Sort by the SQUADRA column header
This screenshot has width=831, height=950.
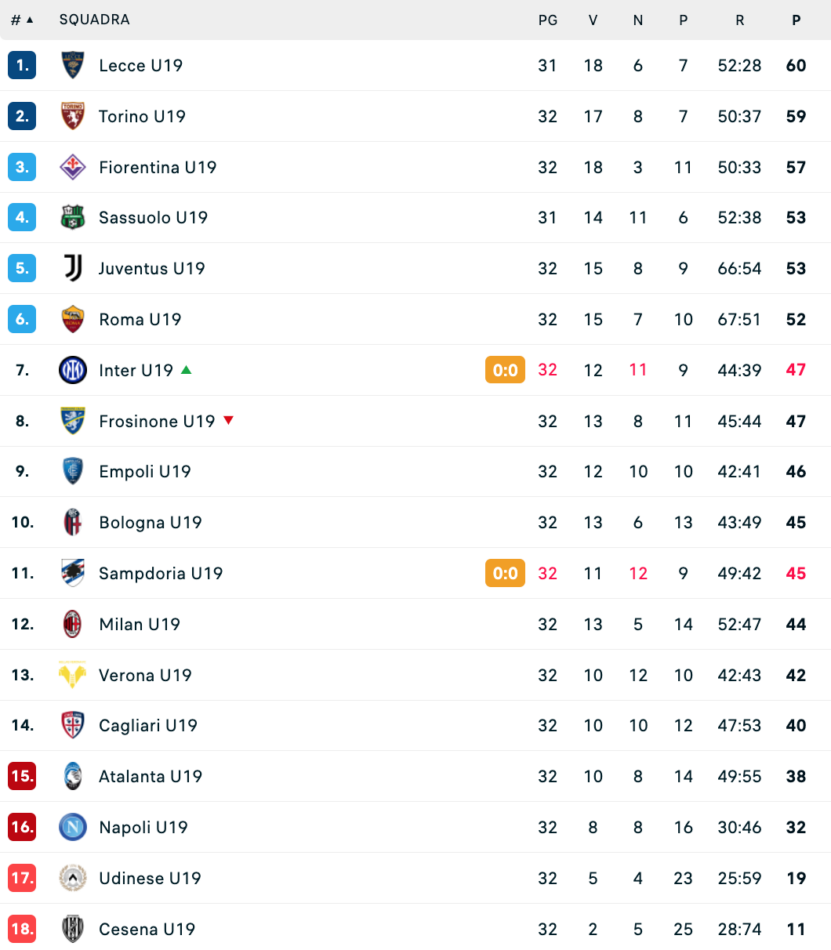coord(94,20)
